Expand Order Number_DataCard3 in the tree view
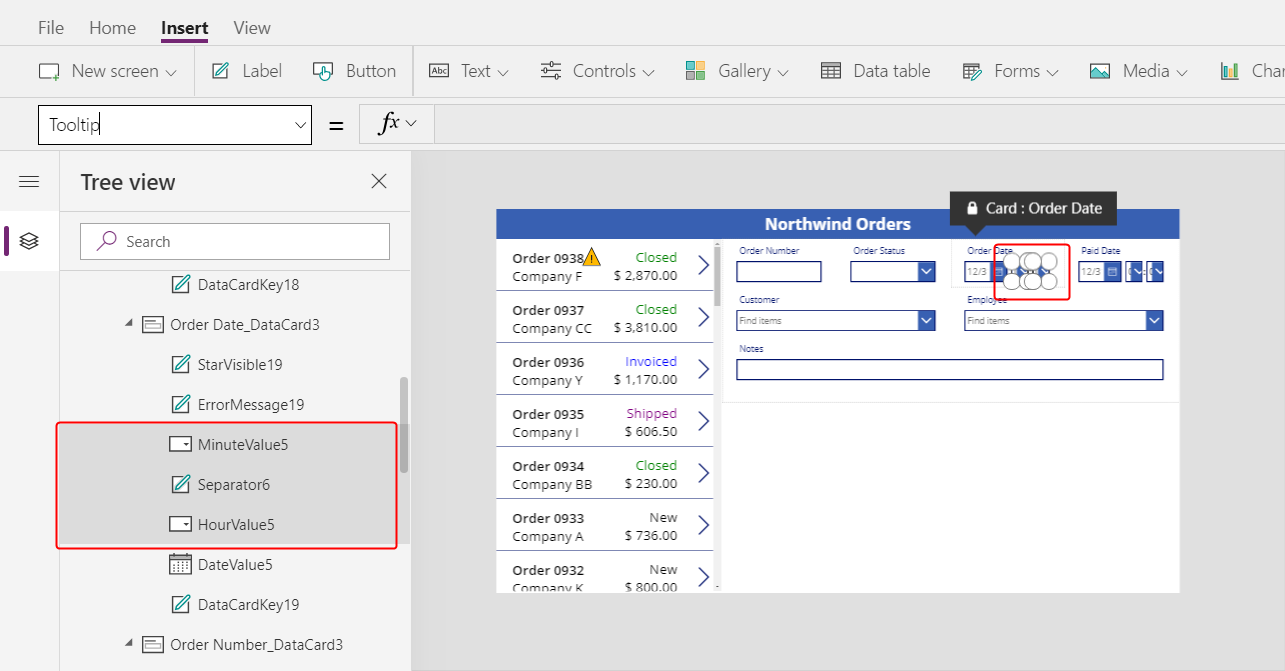 click(x=128, y=644)
